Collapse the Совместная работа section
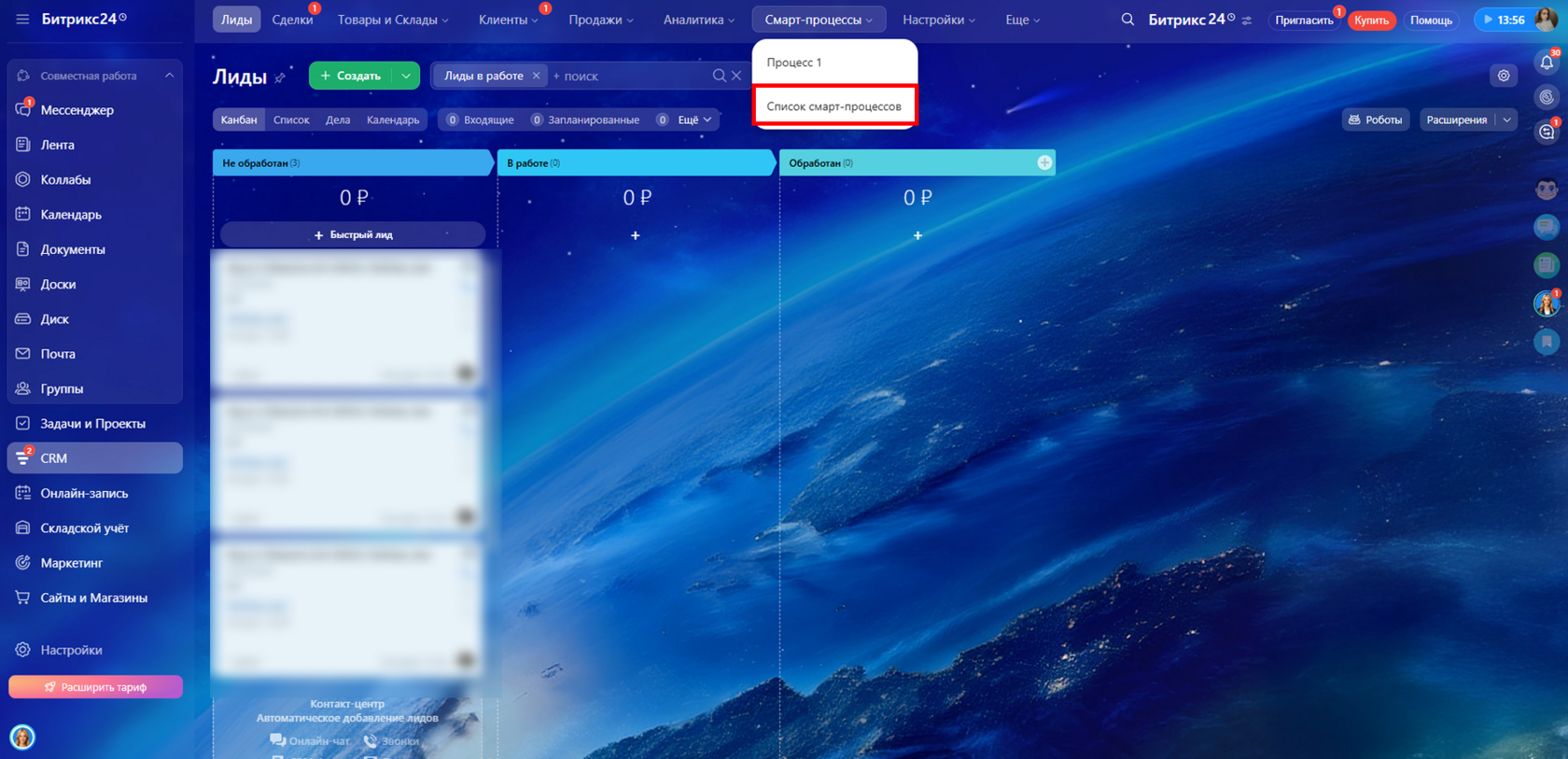This screenshot has width=1568, height=759. click(170, 76)
